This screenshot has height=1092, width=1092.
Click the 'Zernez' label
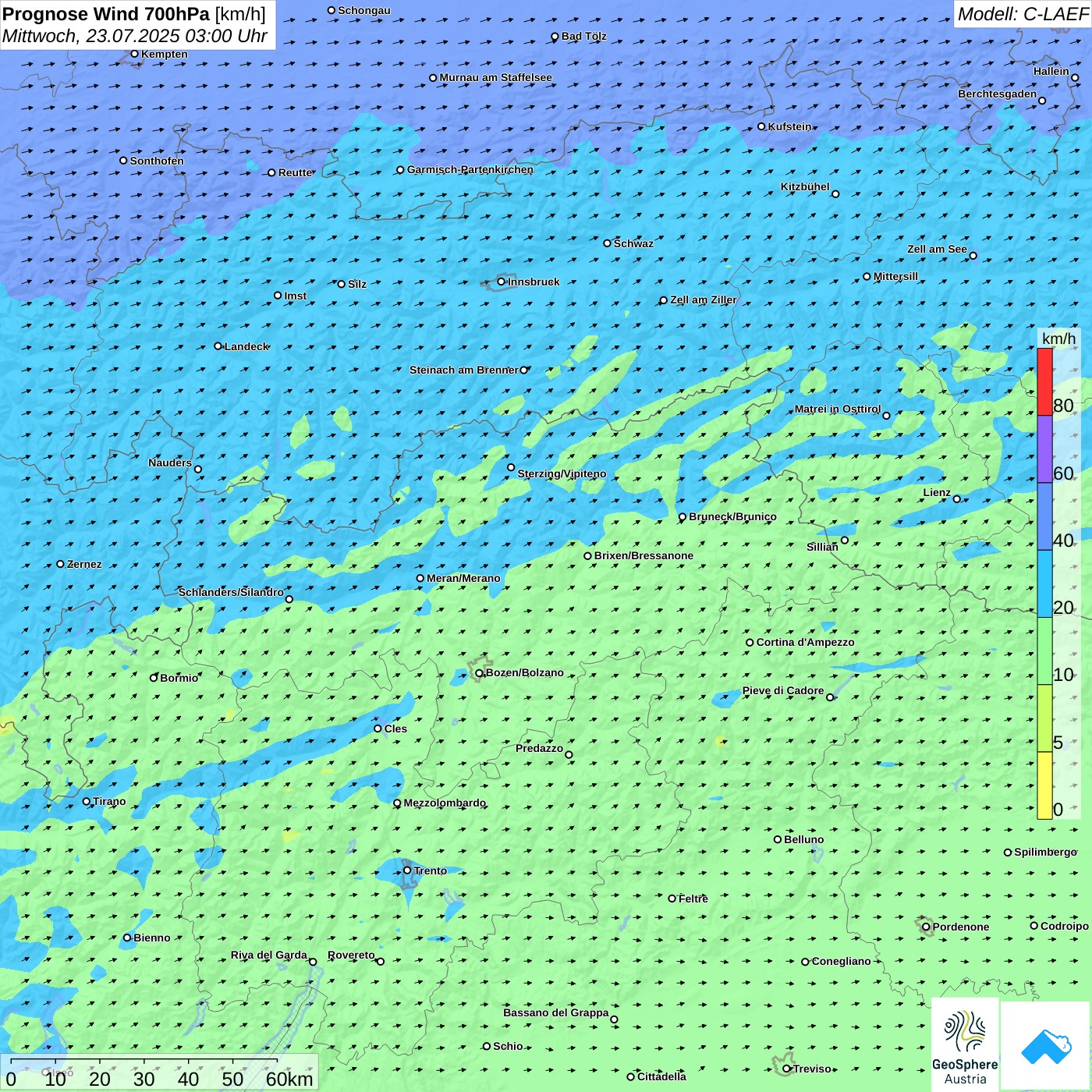(84, 564)
